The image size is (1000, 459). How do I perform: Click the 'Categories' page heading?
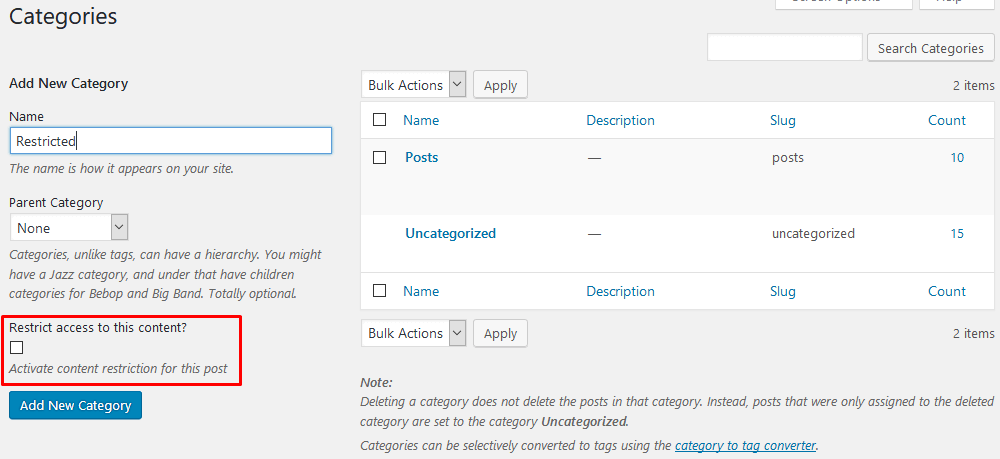click(63, 16)
